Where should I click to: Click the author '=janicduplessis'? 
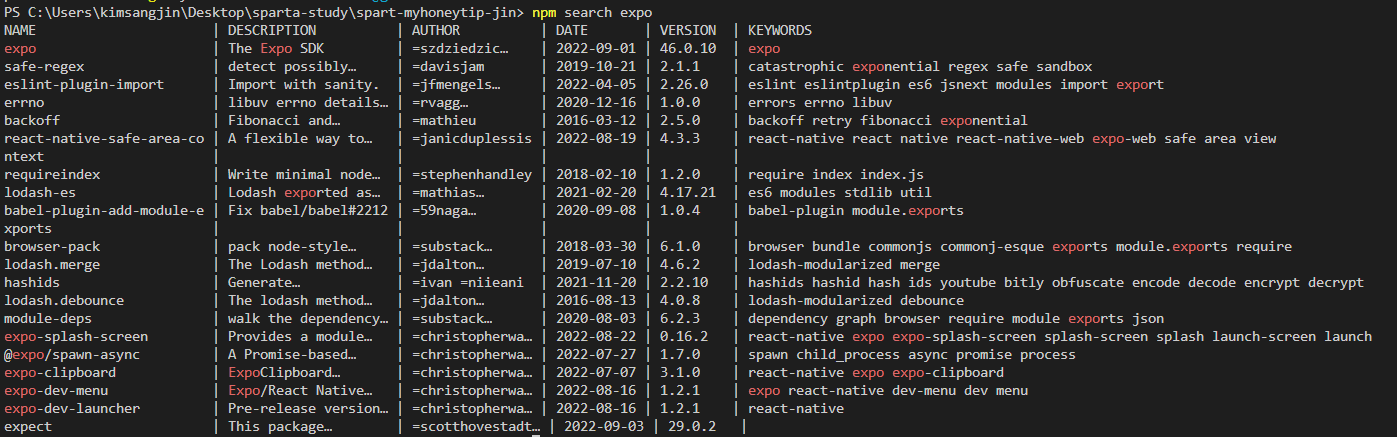471,138
